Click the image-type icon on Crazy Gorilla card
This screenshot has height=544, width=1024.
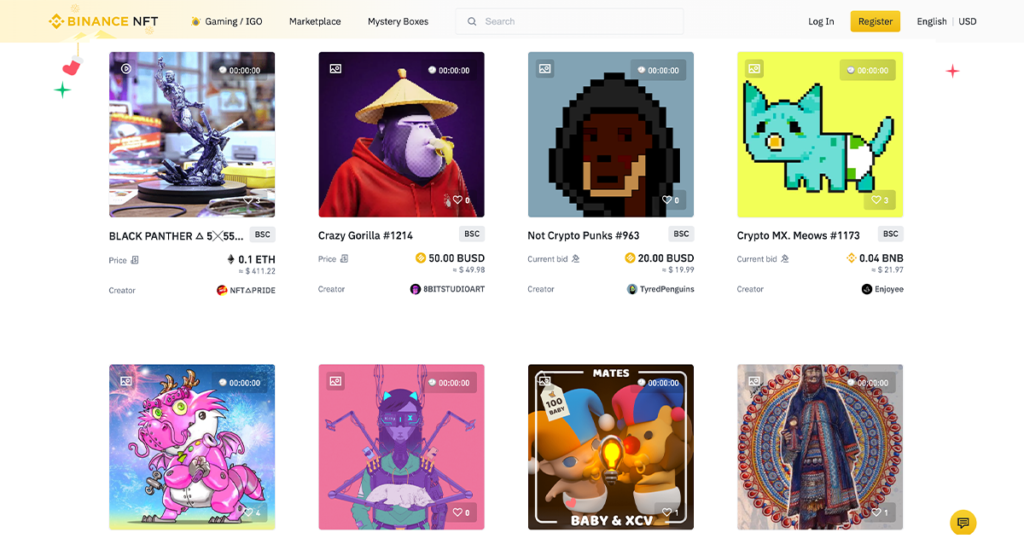click(336, 69)
